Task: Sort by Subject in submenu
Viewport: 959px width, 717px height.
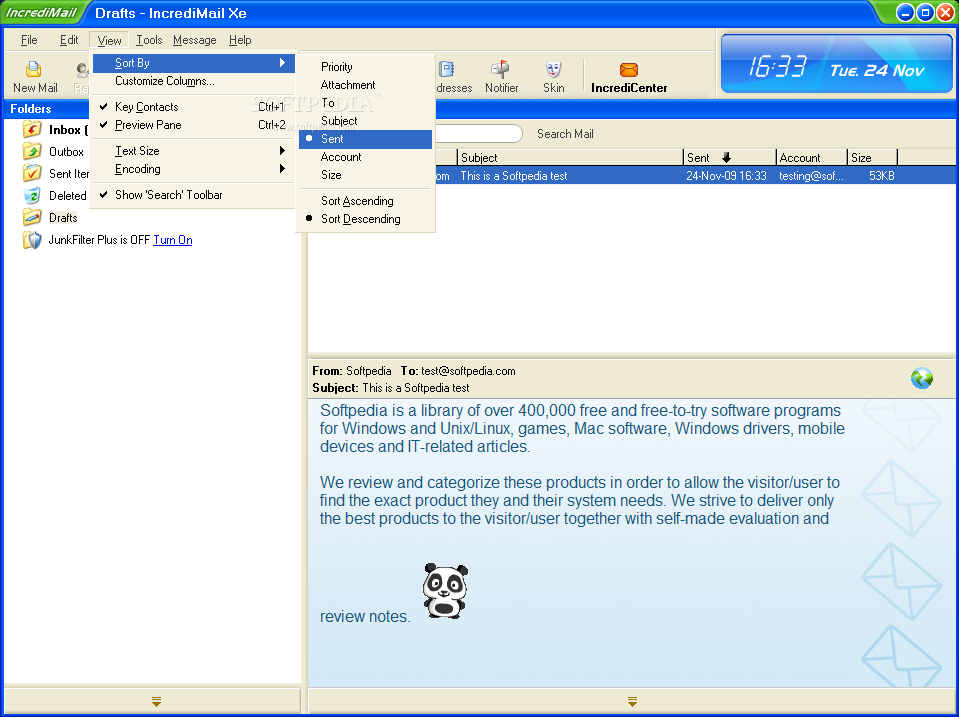Action: click(x=365, y=121)
